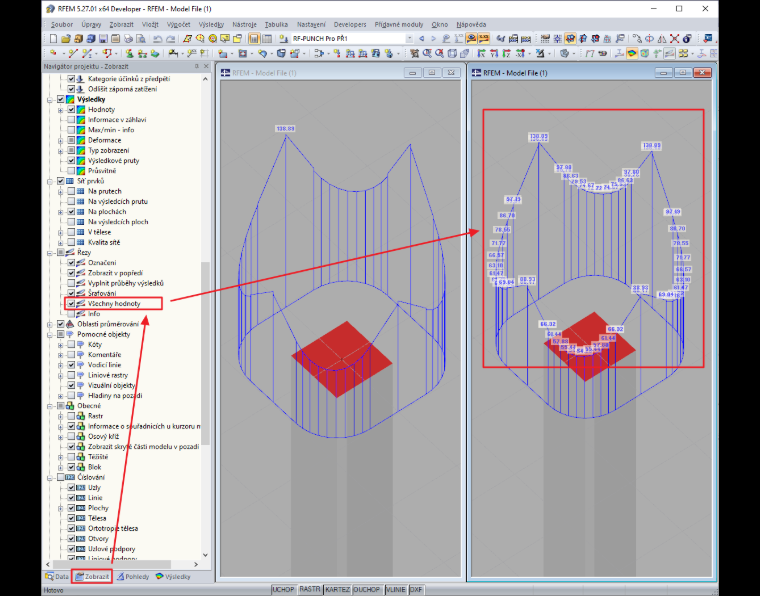Image resolution: width=760 pixels, height=596 pixels.
Task: Click the UCHOP status bar button
Action: tap(283, 590)
